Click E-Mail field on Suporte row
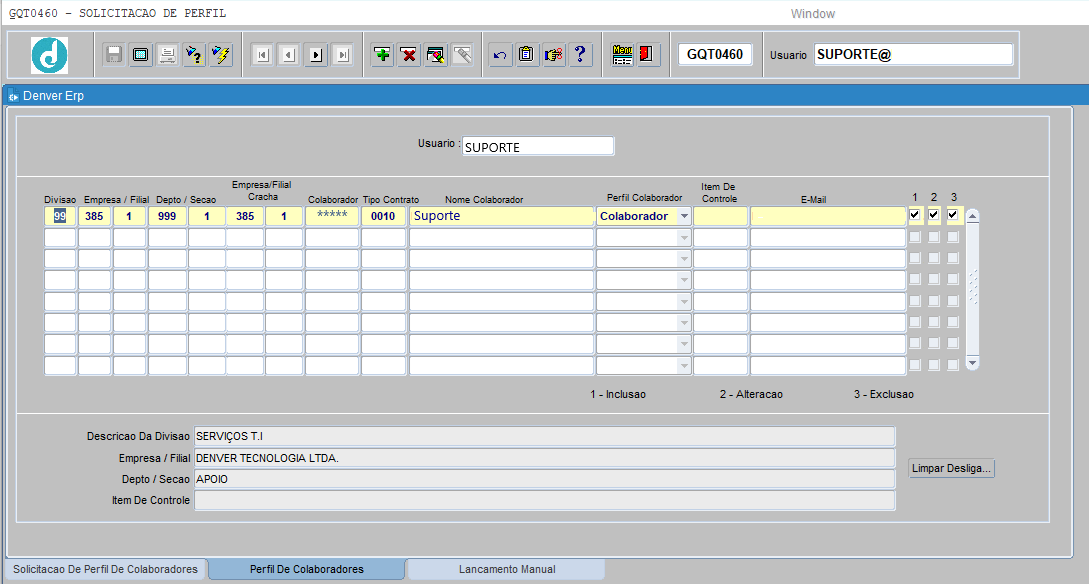The height and width of the screenshot is (584, 1089). point(828,216)
